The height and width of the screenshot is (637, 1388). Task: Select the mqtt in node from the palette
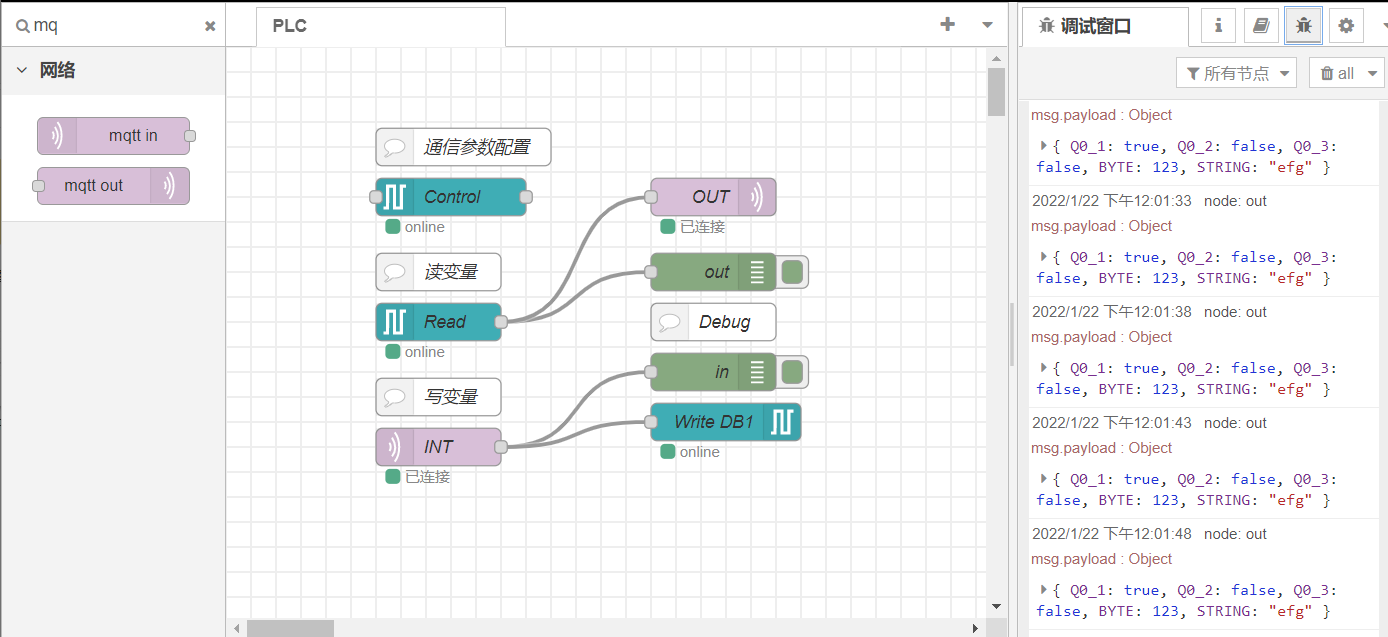(x=114, y=135)
